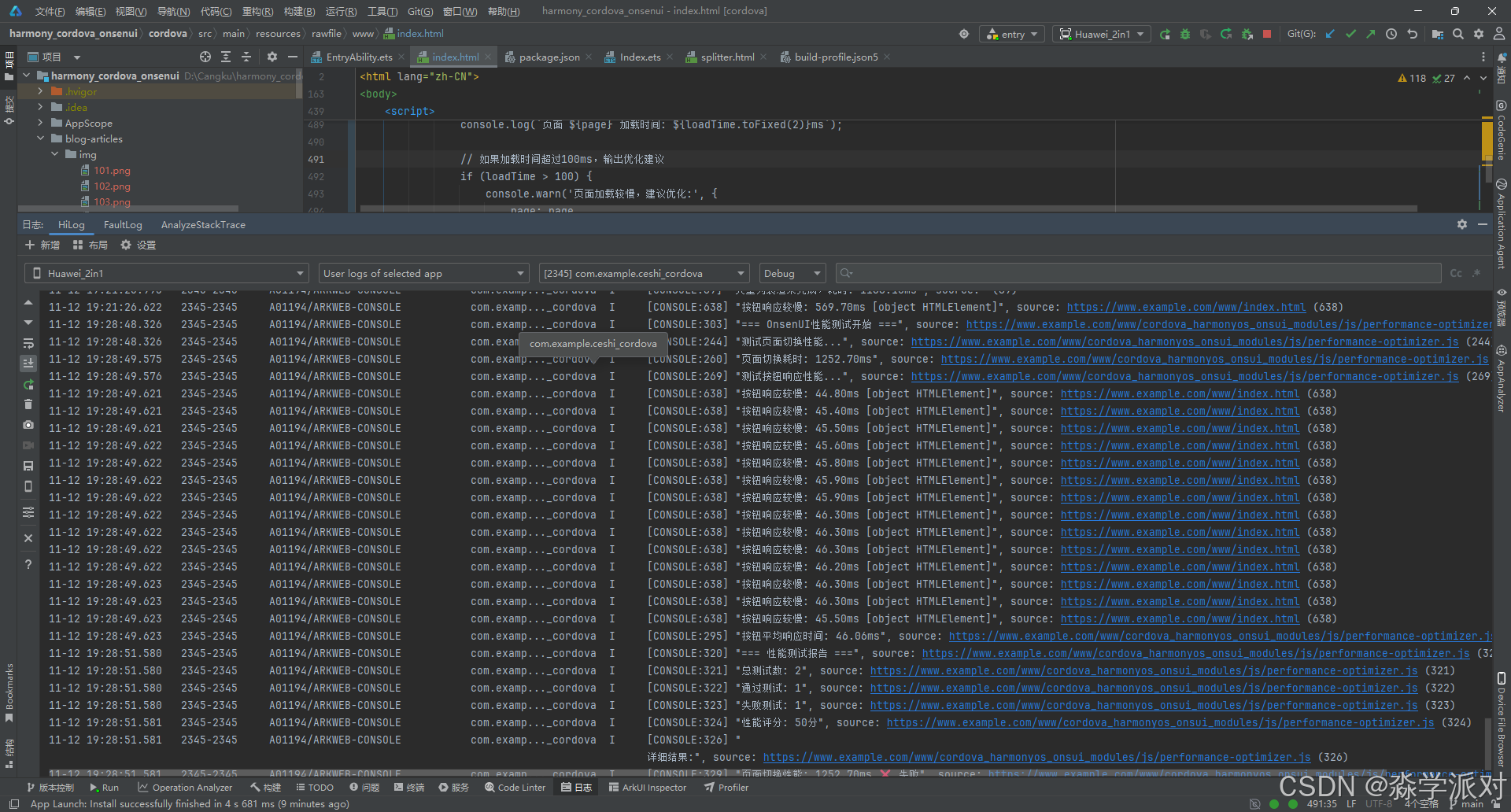
Task: Click the UTF-8 encoding in status bar
Action: [1379, 803]
